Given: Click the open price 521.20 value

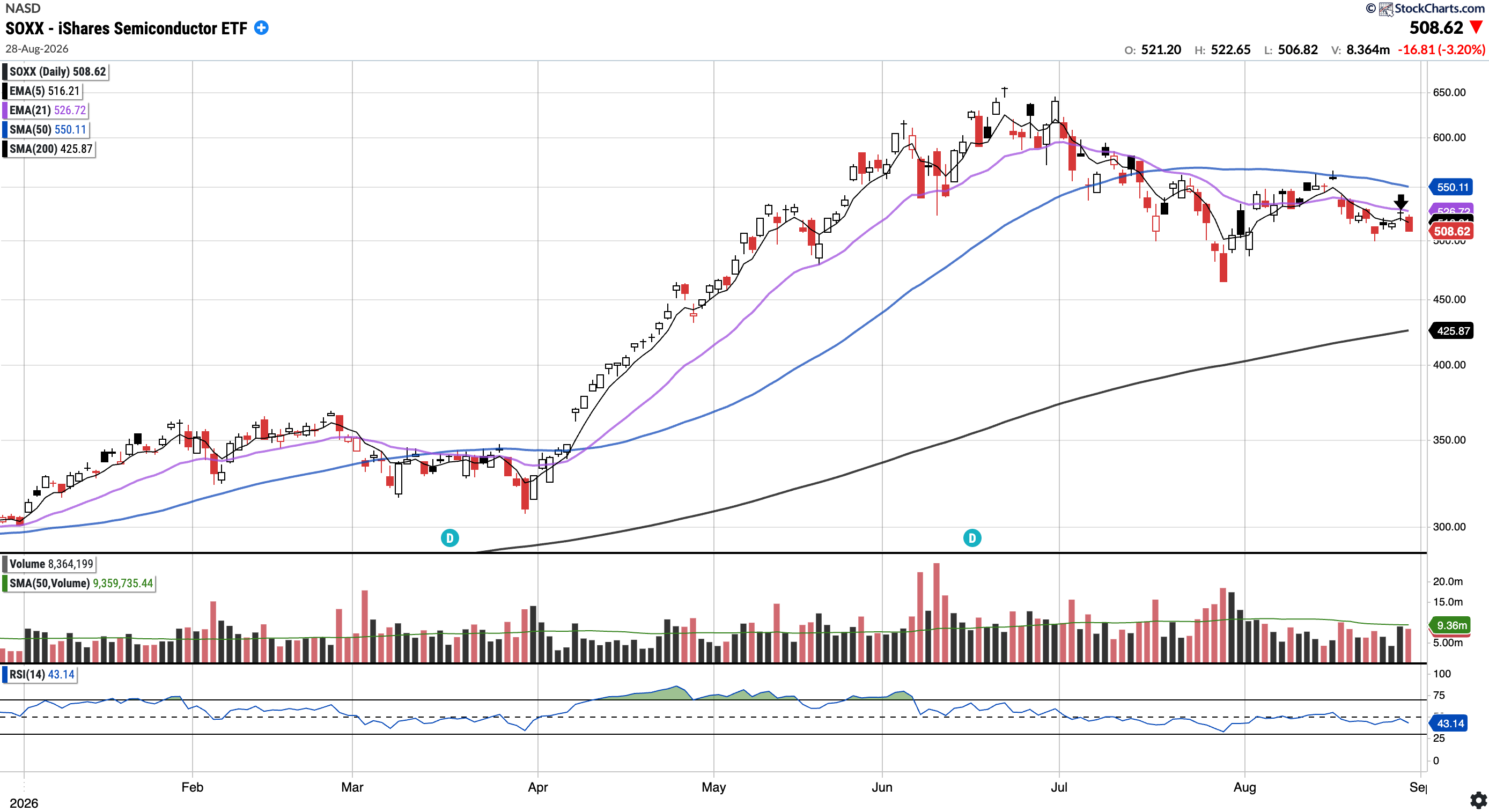Looking at the screenshot, I should click(1161, 50).
